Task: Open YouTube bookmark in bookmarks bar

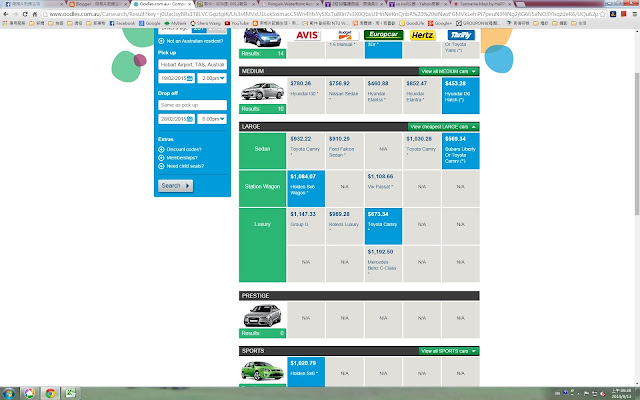Action: pyautogui.click(x=237, y=23)
